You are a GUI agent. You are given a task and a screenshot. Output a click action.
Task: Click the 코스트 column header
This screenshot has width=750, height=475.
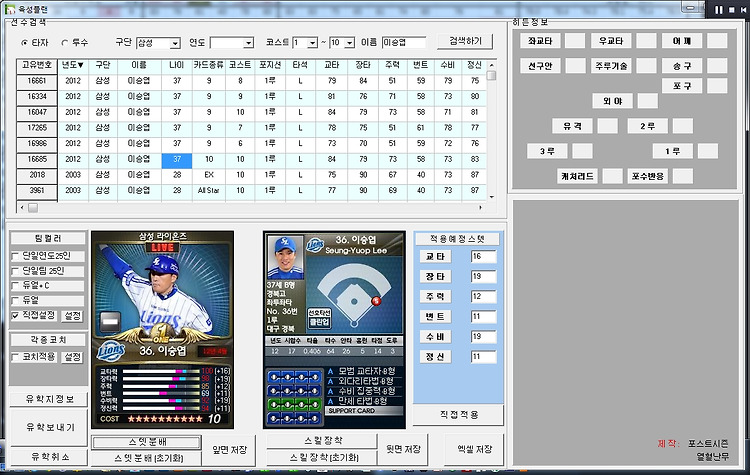[x=240, y=65]
